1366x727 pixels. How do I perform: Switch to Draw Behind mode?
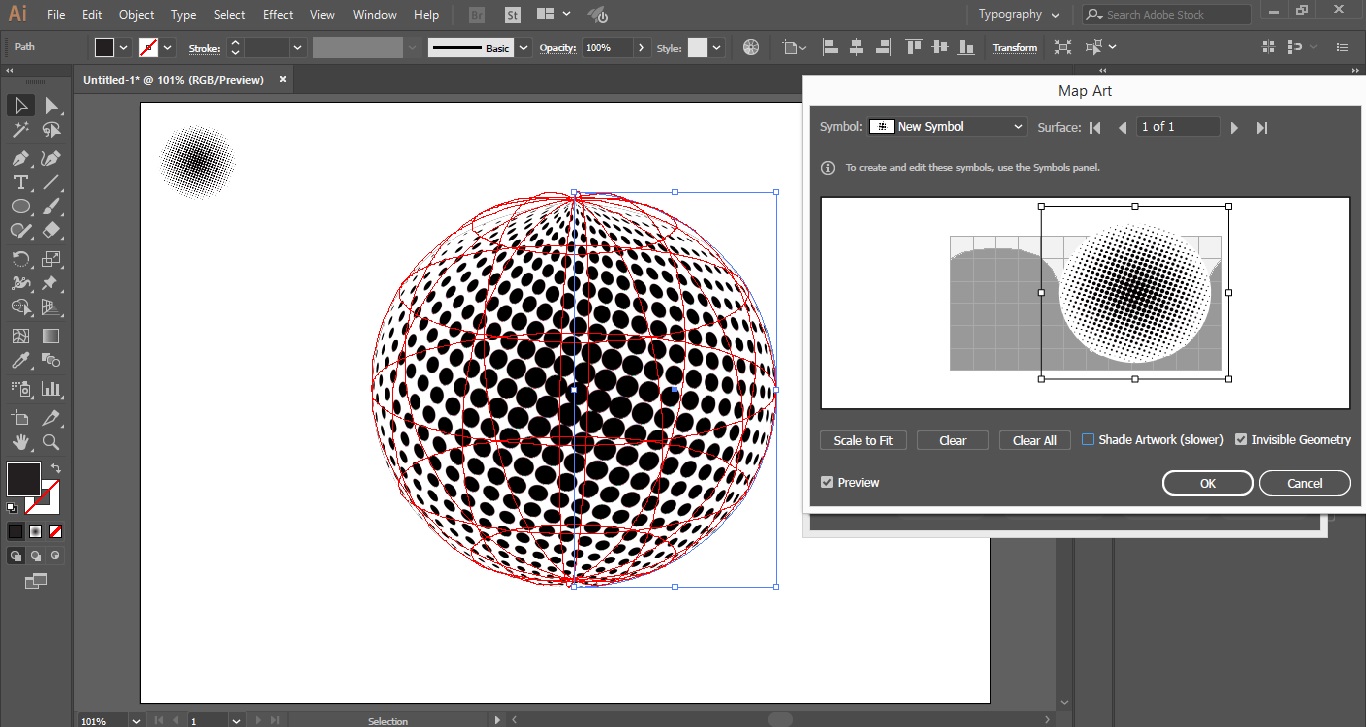[x=36, y=556]
